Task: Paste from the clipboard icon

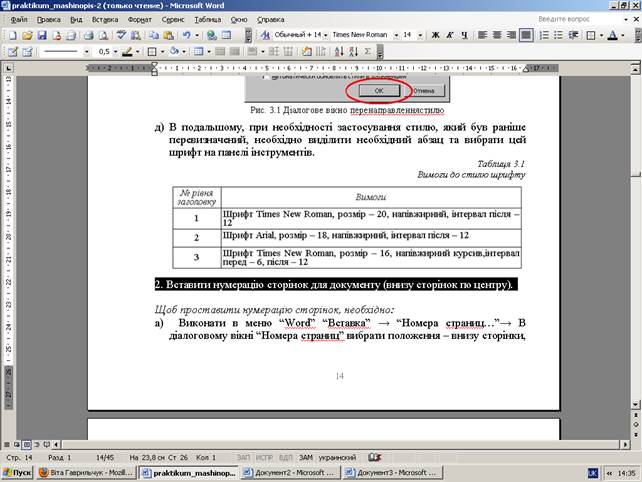Action: (x=168, y=35)
